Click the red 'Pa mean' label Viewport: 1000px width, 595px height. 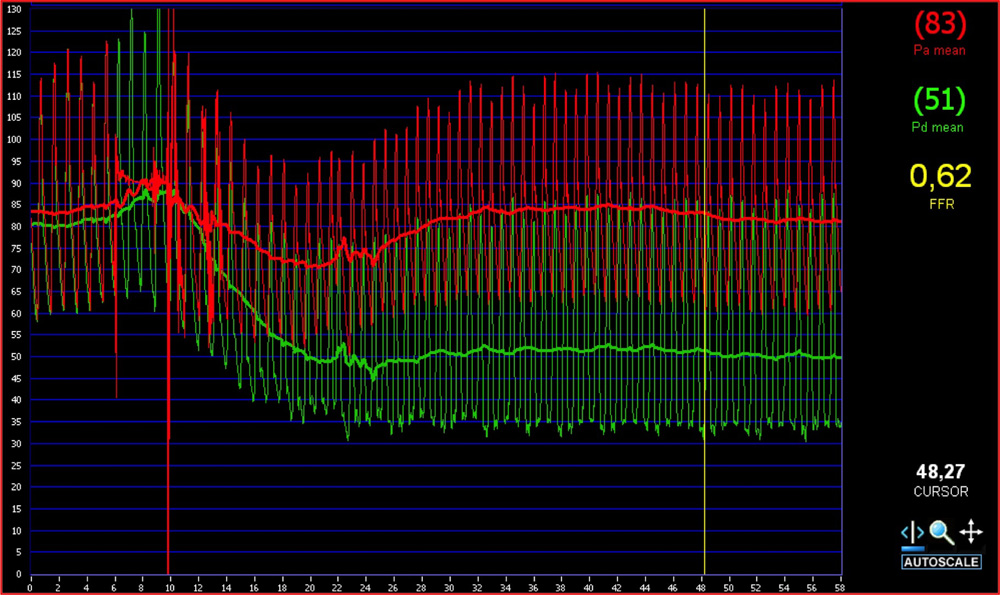(x=939, y=50)
